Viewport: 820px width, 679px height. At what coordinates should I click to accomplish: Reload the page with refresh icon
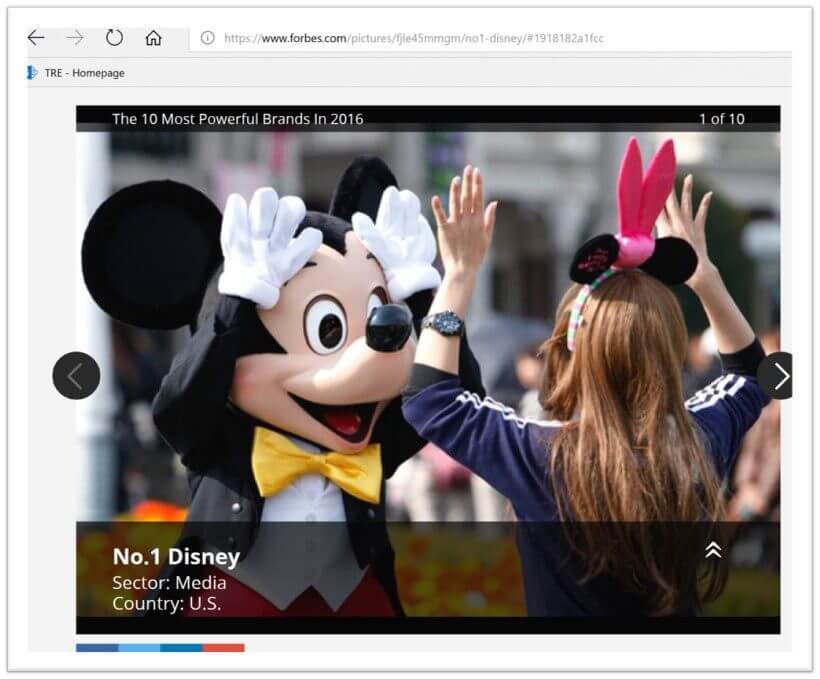pyautogui.click(x=114, y=38)
